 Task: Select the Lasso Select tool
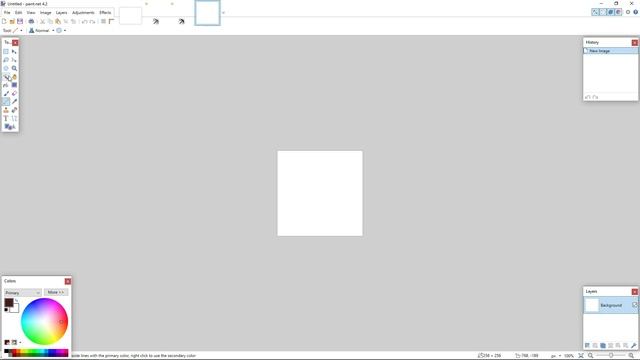[x=6, y=60]
